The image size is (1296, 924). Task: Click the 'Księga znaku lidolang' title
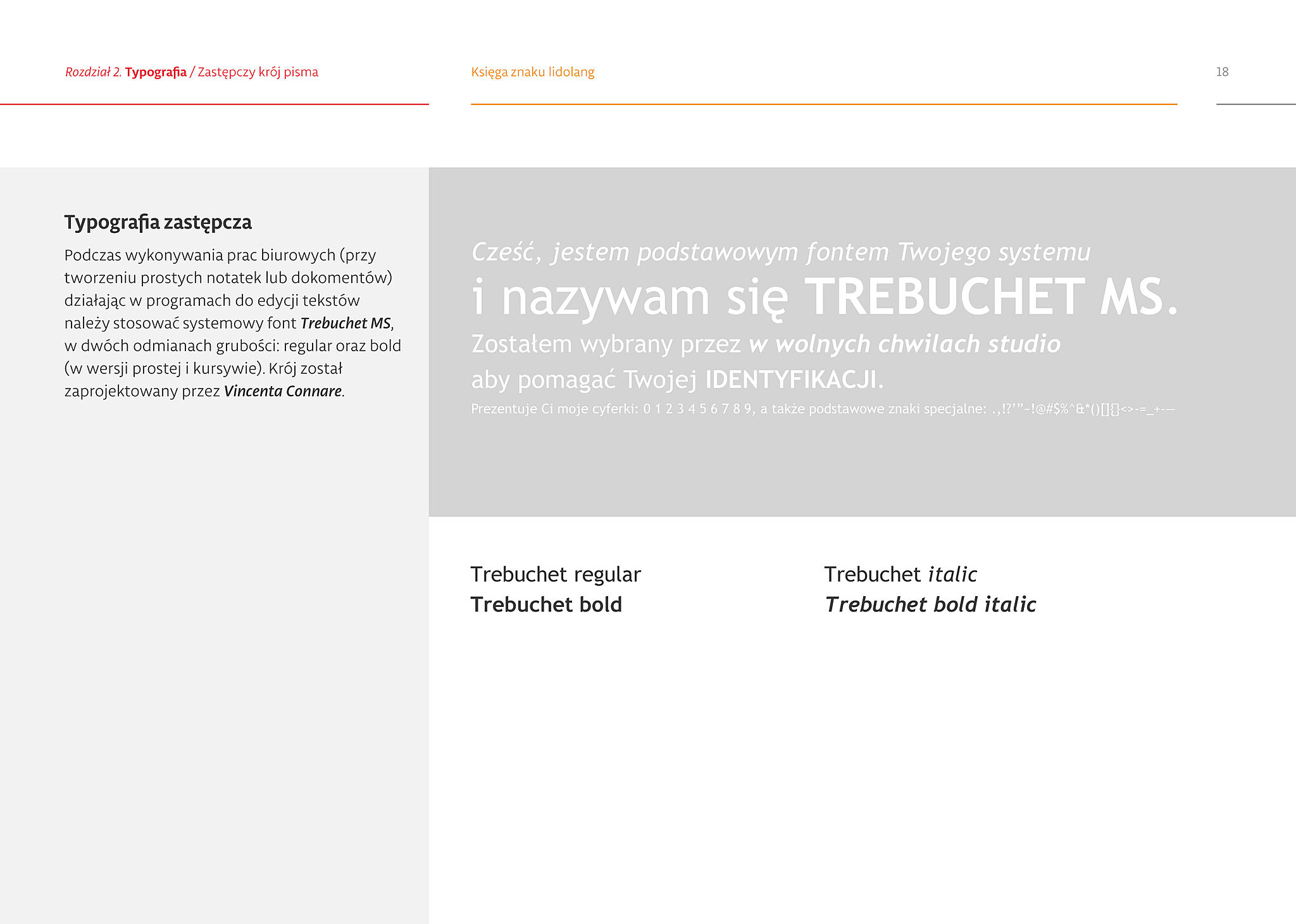coord(532,72)
